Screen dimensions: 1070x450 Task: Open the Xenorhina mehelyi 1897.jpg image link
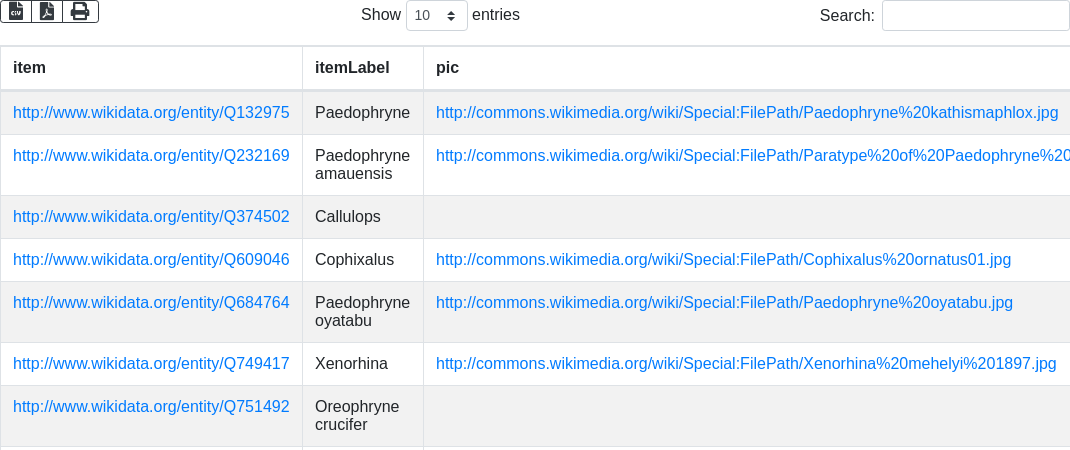[746, 364]
